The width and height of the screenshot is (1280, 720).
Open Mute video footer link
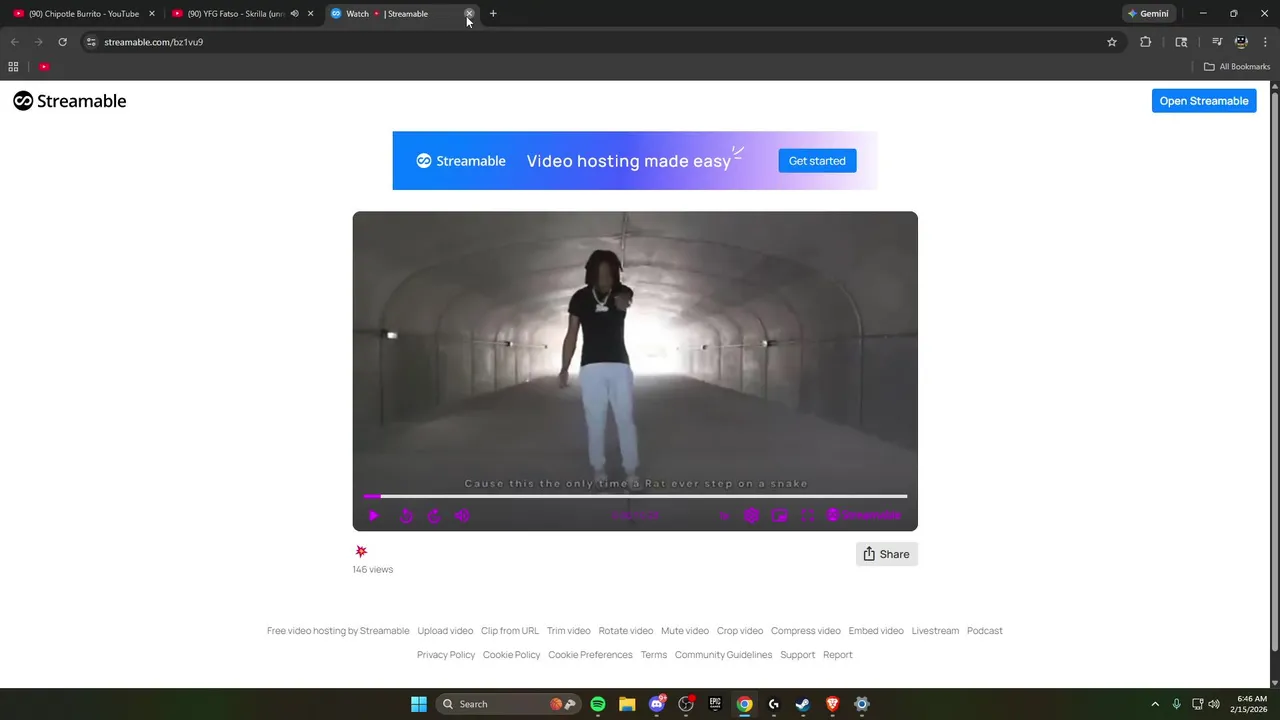(x=685, y=631)
